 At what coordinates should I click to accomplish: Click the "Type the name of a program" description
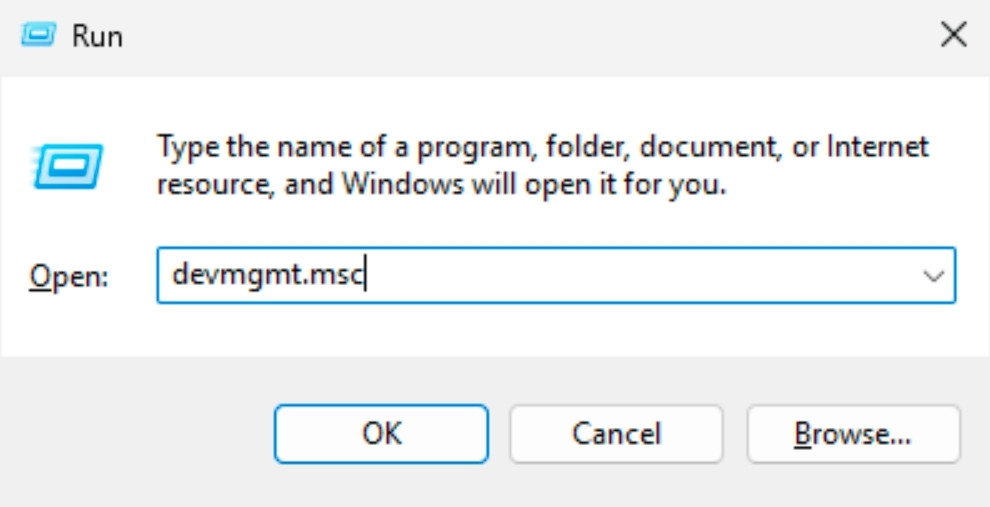coord(300,148)
